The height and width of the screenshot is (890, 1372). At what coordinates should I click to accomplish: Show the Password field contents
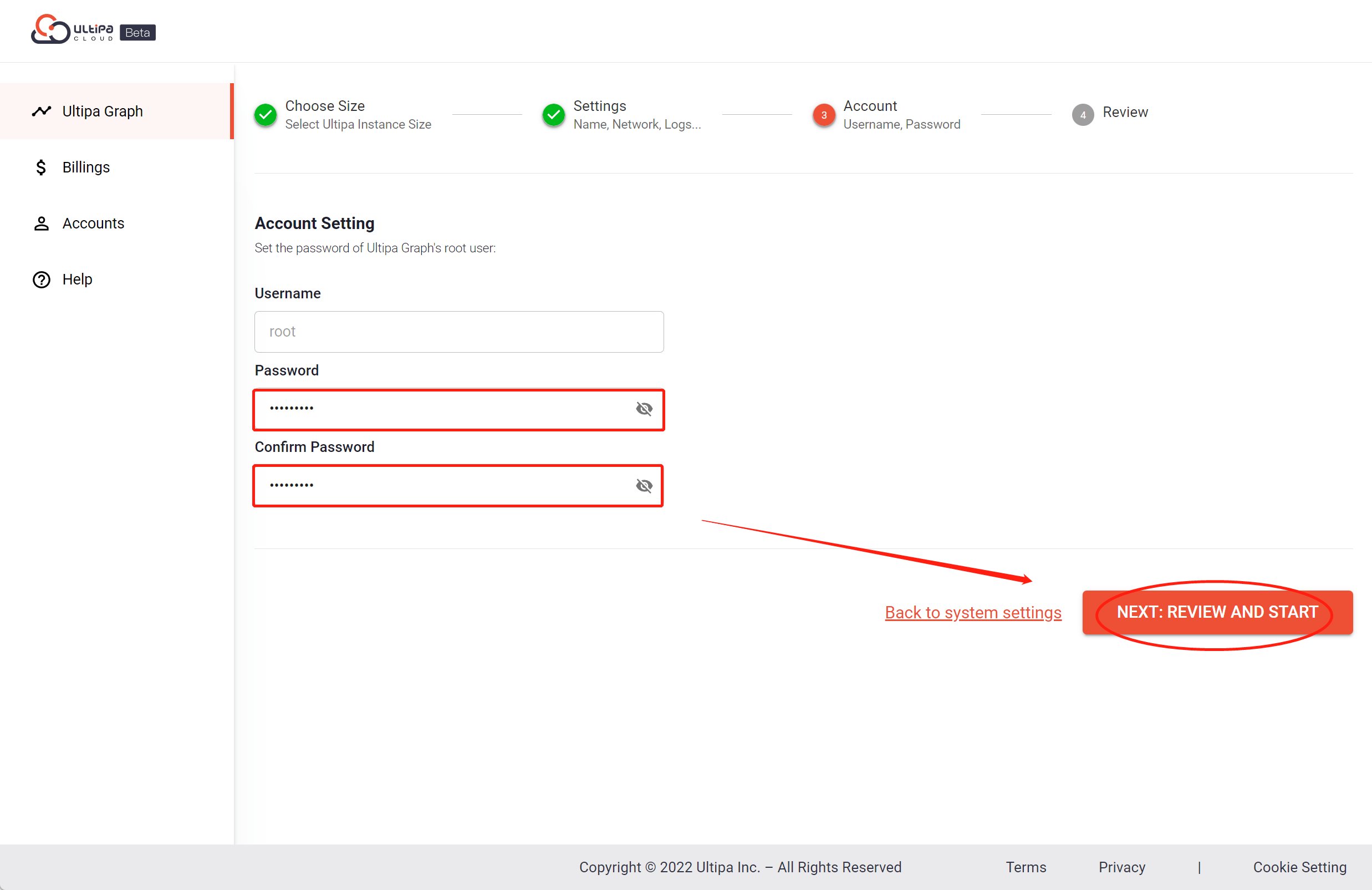point(644,409)
